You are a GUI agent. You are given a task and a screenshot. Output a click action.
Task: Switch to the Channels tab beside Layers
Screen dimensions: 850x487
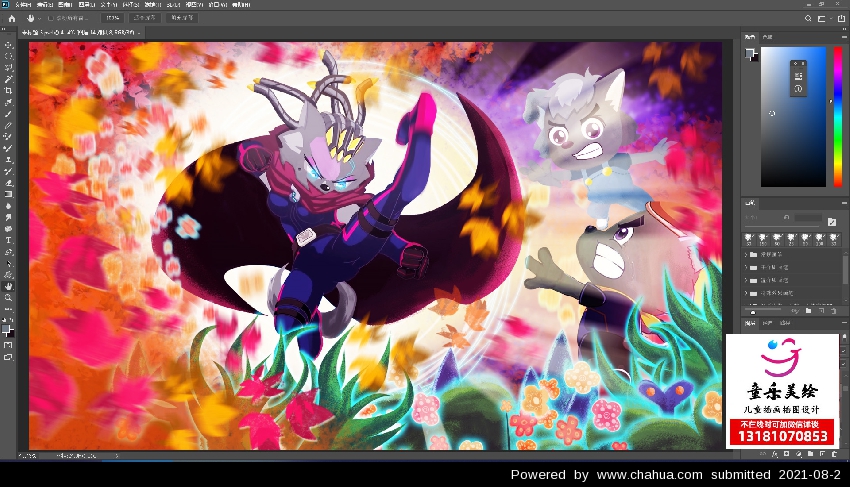tap(767, 323)
